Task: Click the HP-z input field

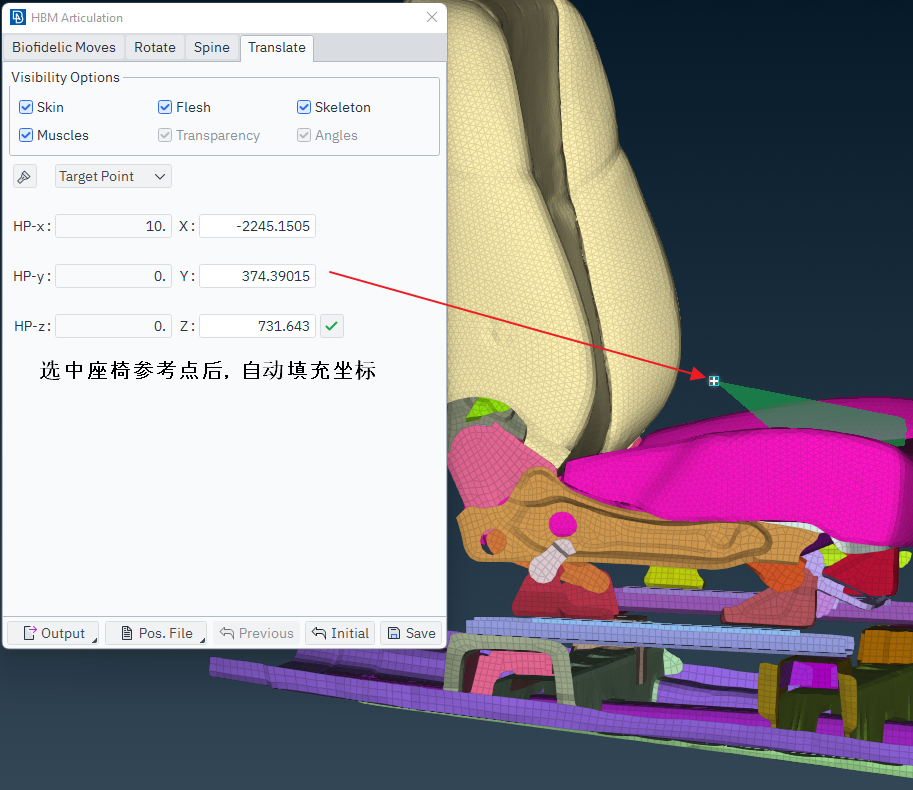Action: (114, 326)
